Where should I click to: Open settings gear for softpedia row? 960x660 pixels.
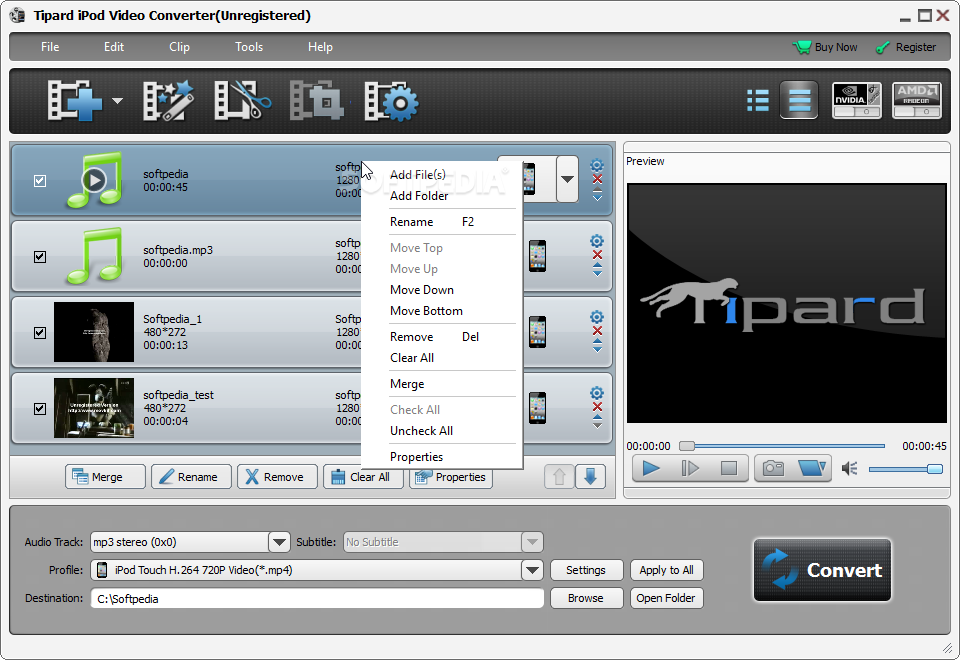597,165
